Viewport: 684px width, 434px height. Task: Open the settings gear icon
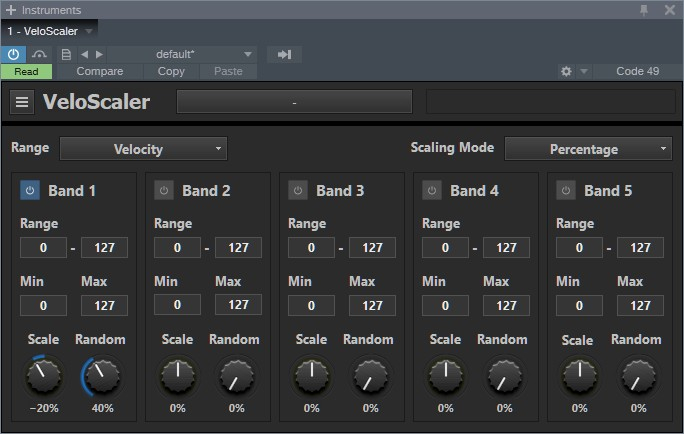[566, 72]
